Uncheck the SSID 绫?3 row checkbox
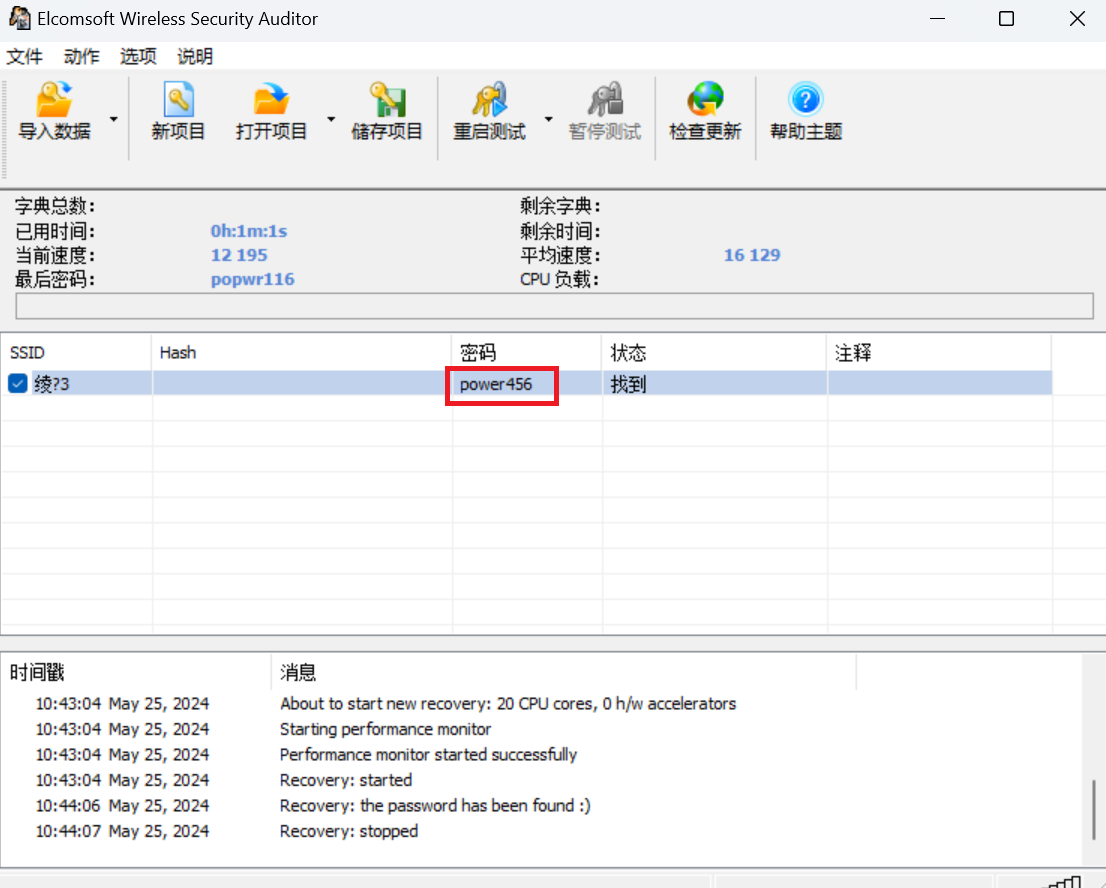The image size is (1106, 888). coord(18,384)
